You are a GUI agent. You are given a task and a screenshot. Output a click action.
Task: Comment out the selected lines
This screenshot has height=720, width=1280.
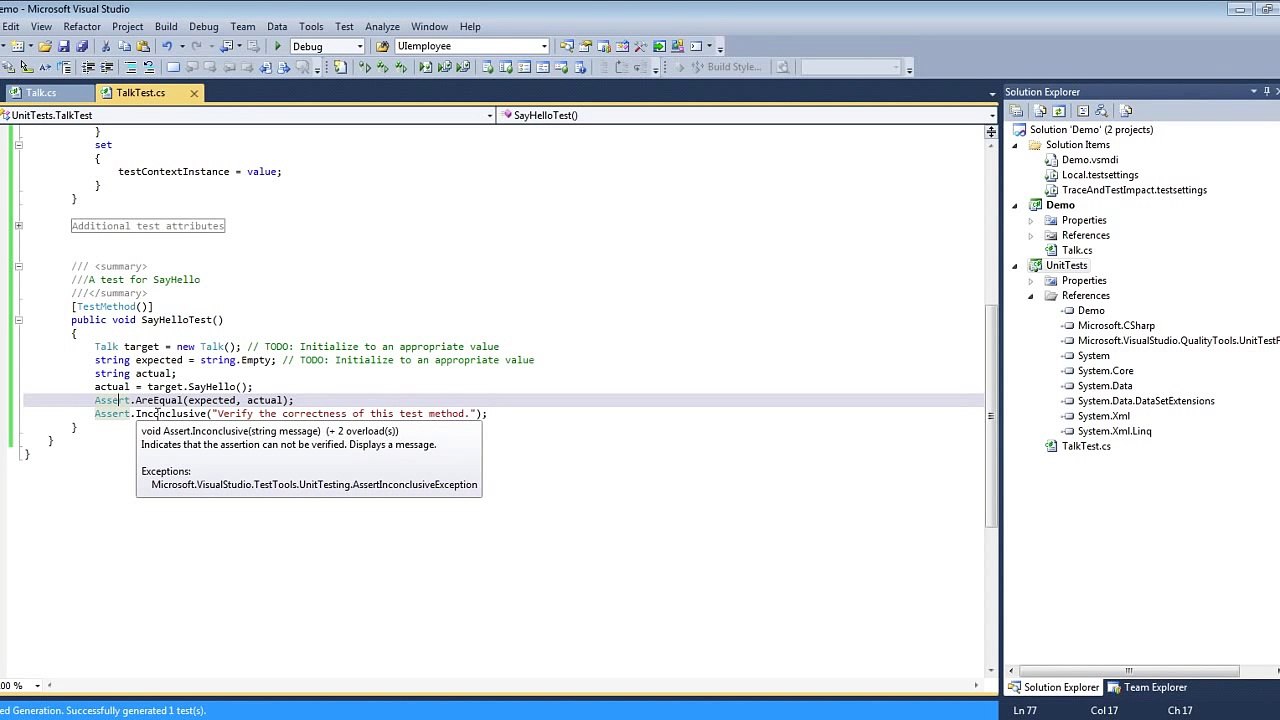[x=130, y=67]
